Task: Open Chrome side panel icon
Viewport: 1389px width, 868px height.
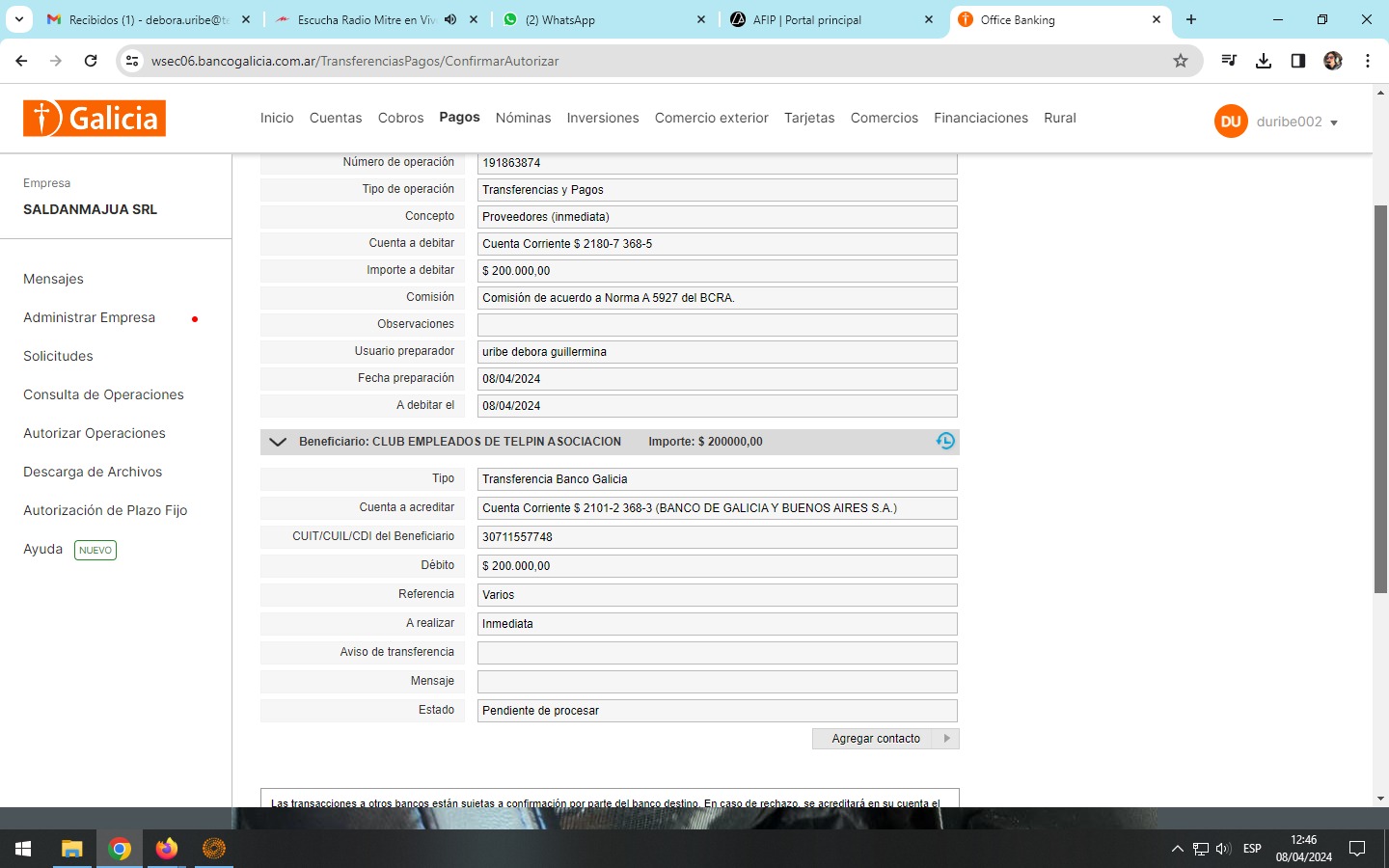Action: [x=1298, y=61]
